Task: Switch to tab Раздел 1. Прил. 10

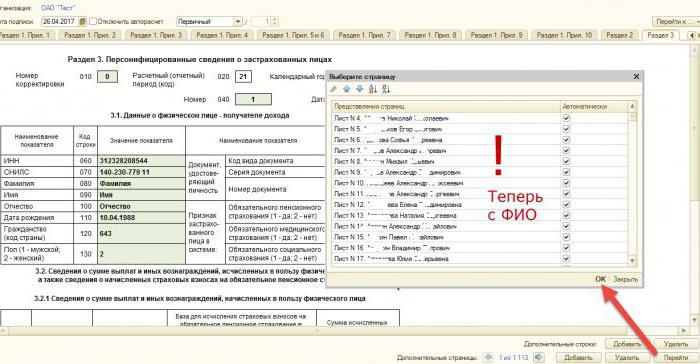Action: [564, 35]
